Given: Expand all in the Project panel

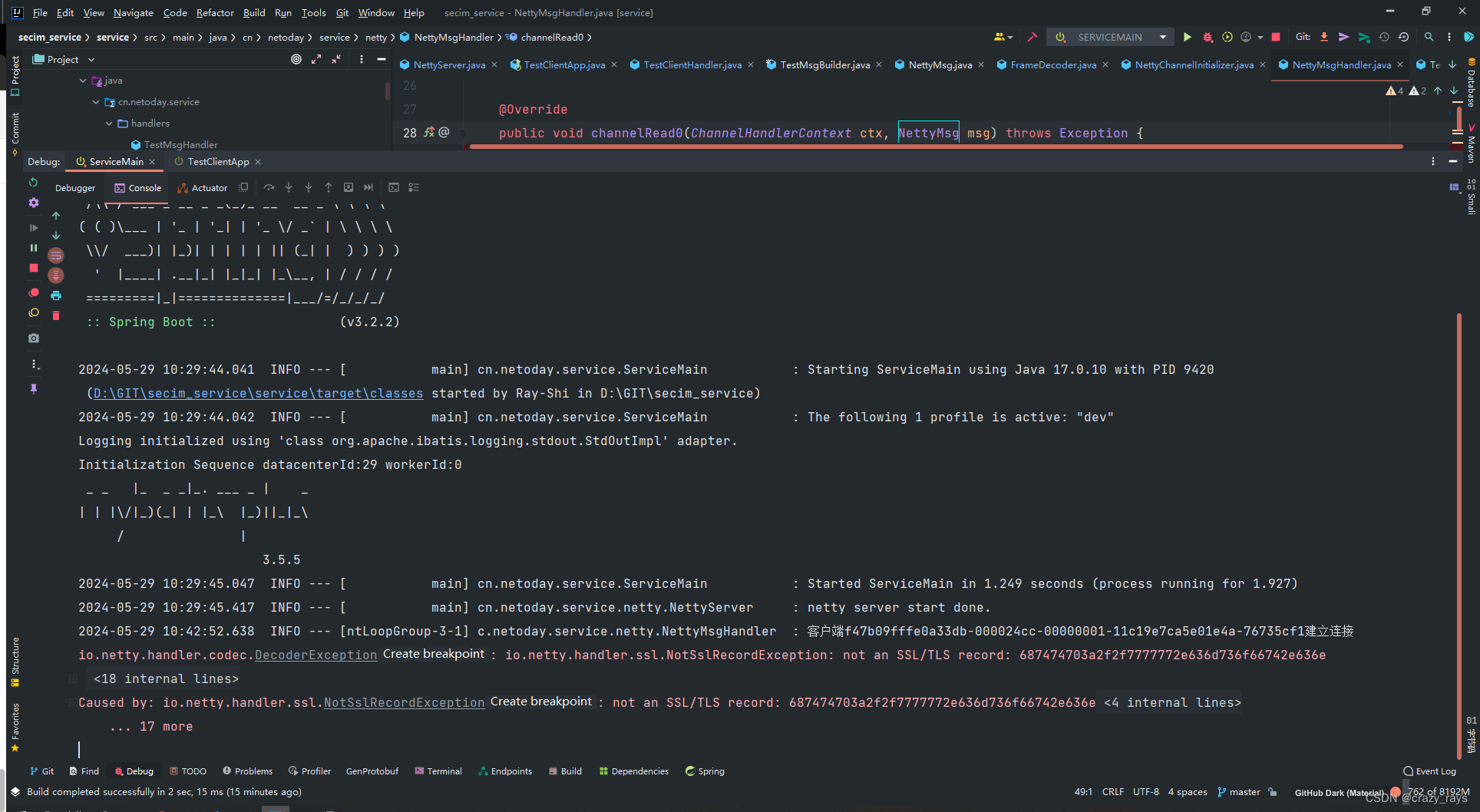Looking at the screenshot, I should click(x=316, y=59).
